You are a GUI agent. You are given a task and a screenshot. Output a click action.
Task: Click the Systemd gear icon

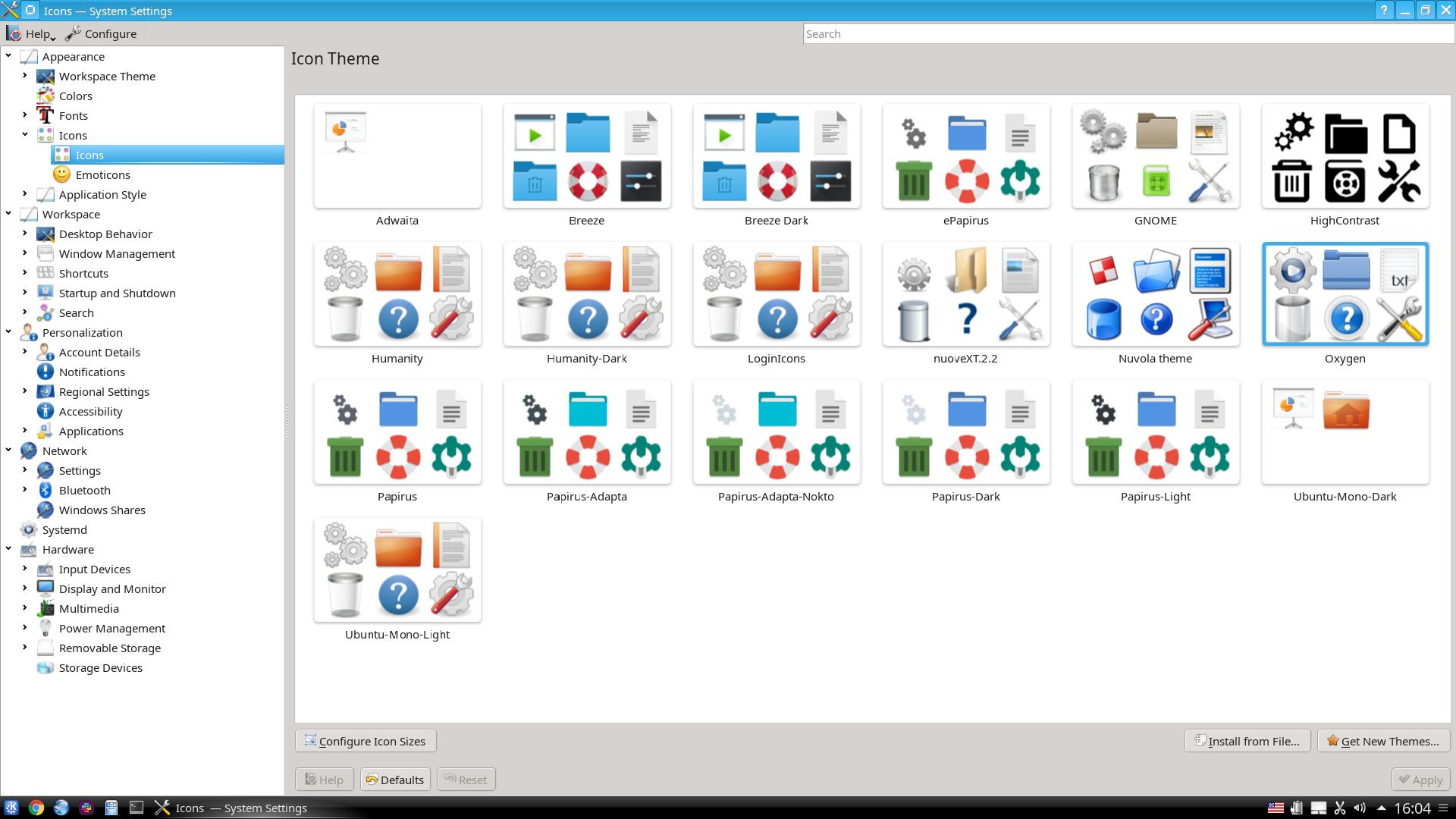tap(29, 529)
